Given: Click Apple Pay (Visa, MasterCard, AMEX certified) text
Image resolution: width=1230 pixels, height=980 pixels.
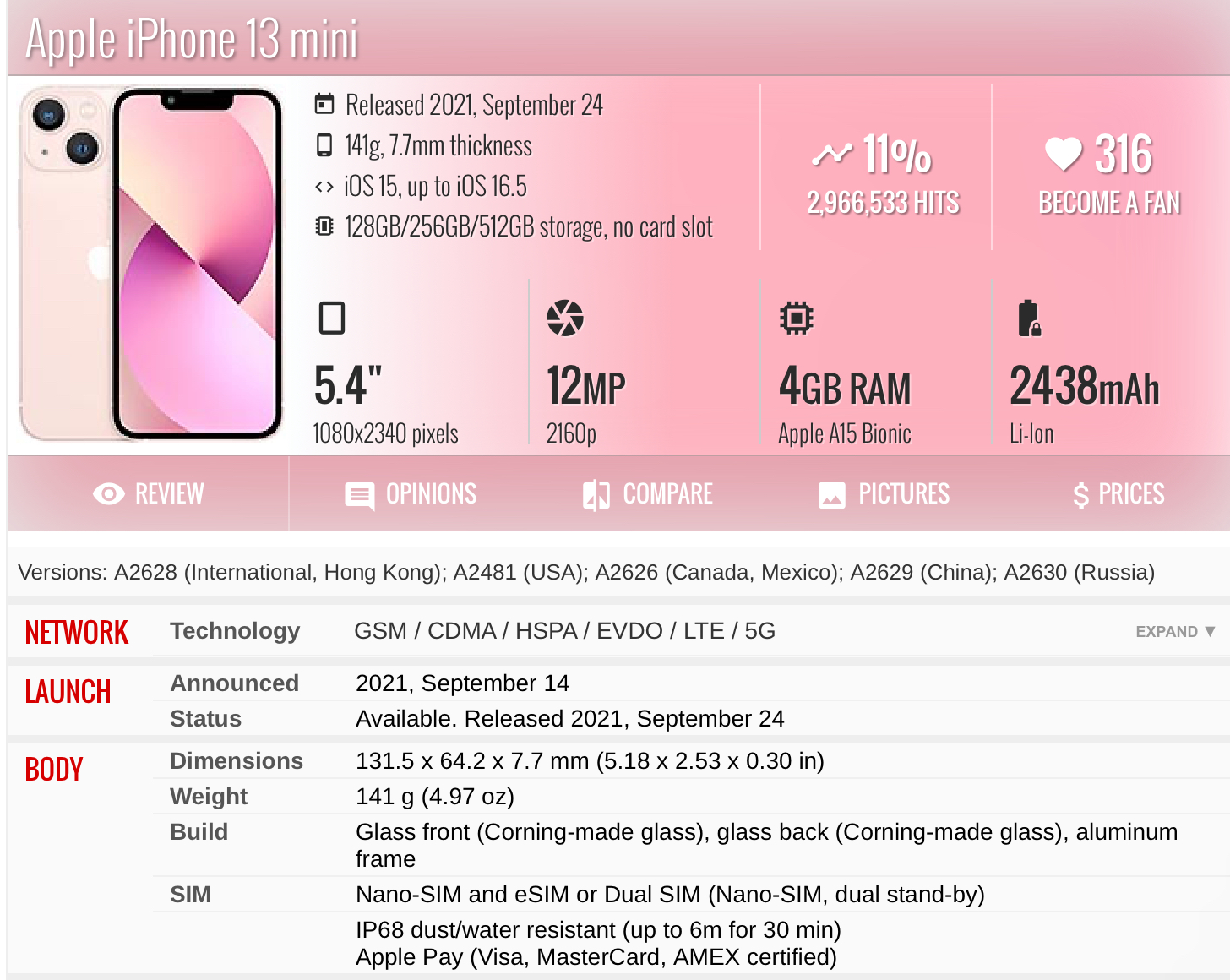Looking at the screenshot, I should click(x=596, y=956).
